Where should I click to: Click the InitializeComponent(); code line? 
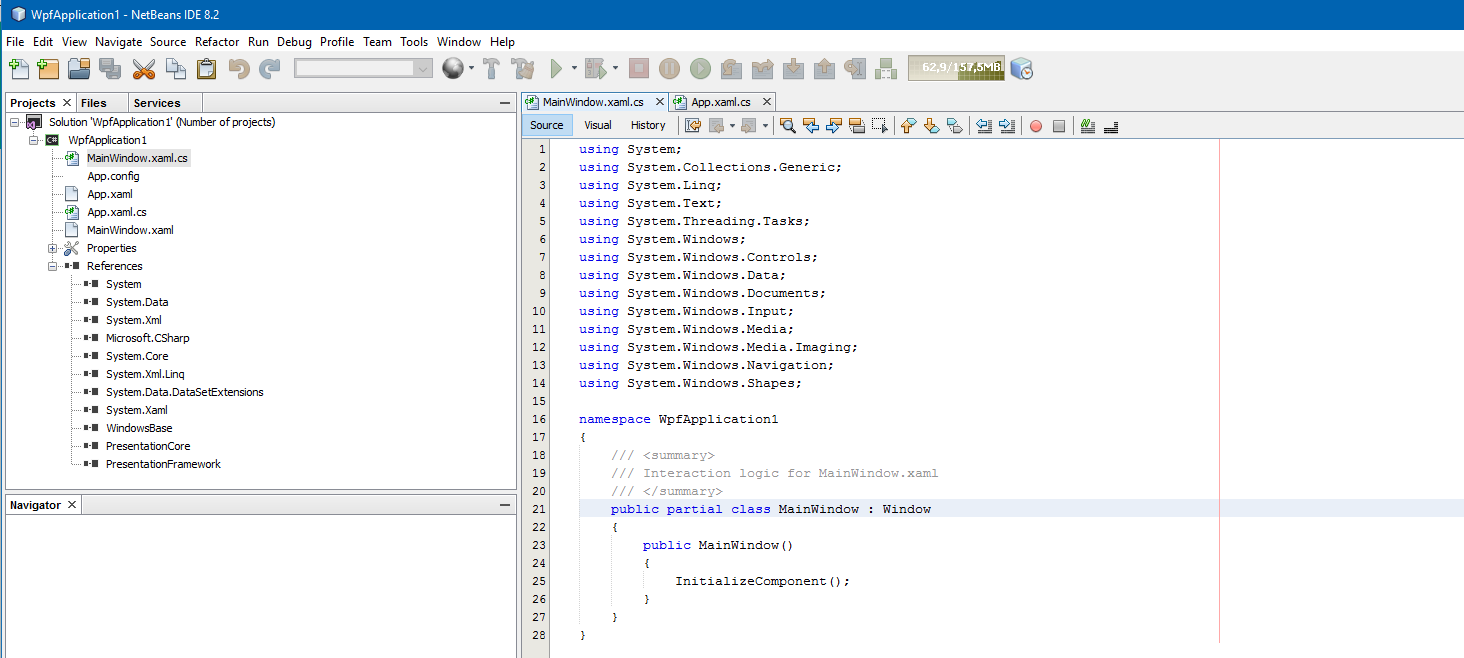[762, 581]
